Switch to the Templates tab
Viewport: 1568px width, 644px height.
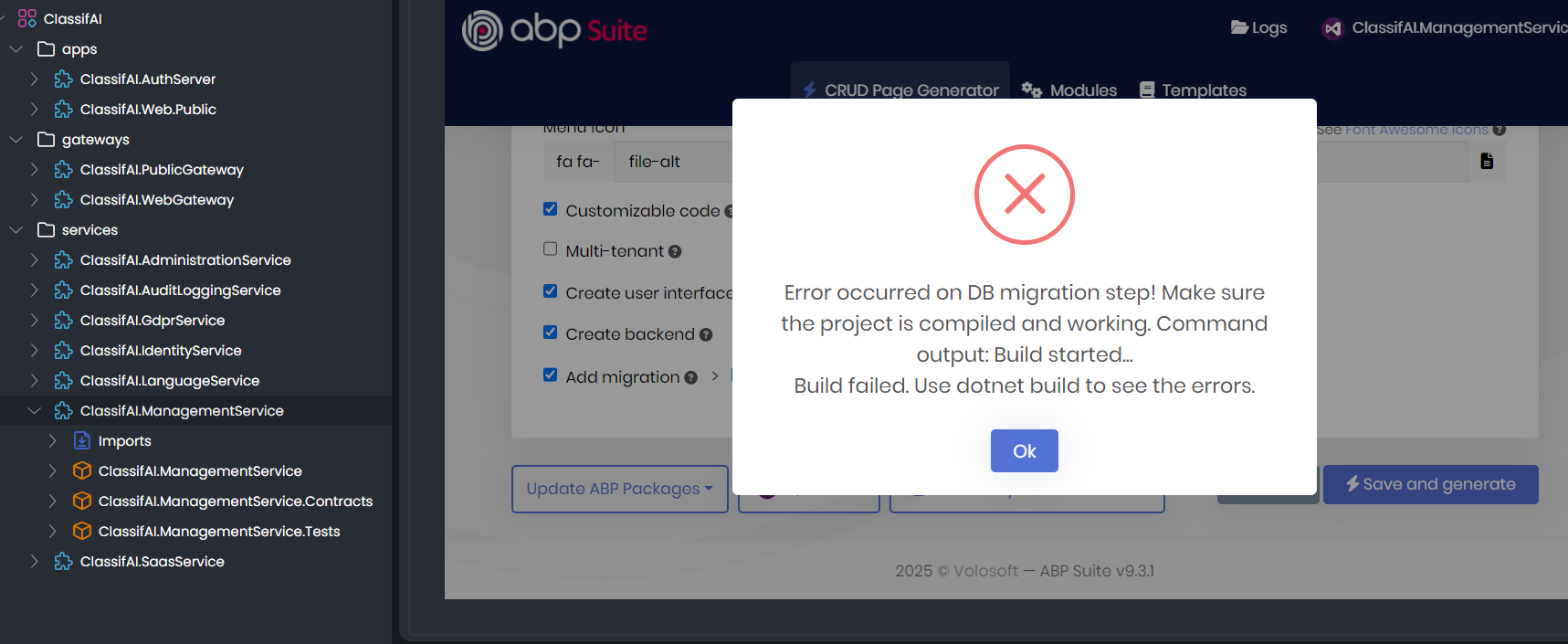tap(1193, 90)
